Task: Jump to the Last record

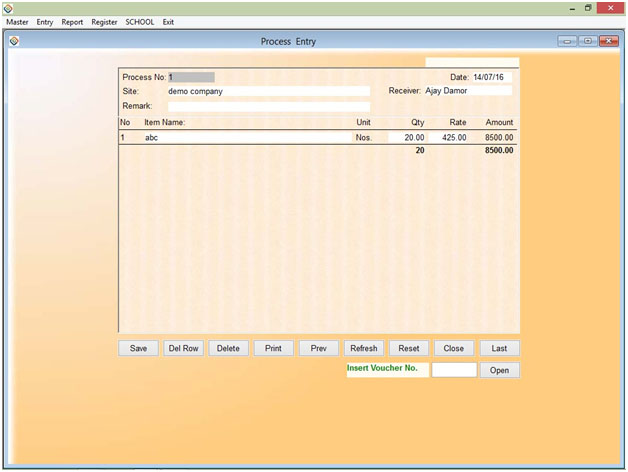Action: click(x=499, y=349)
